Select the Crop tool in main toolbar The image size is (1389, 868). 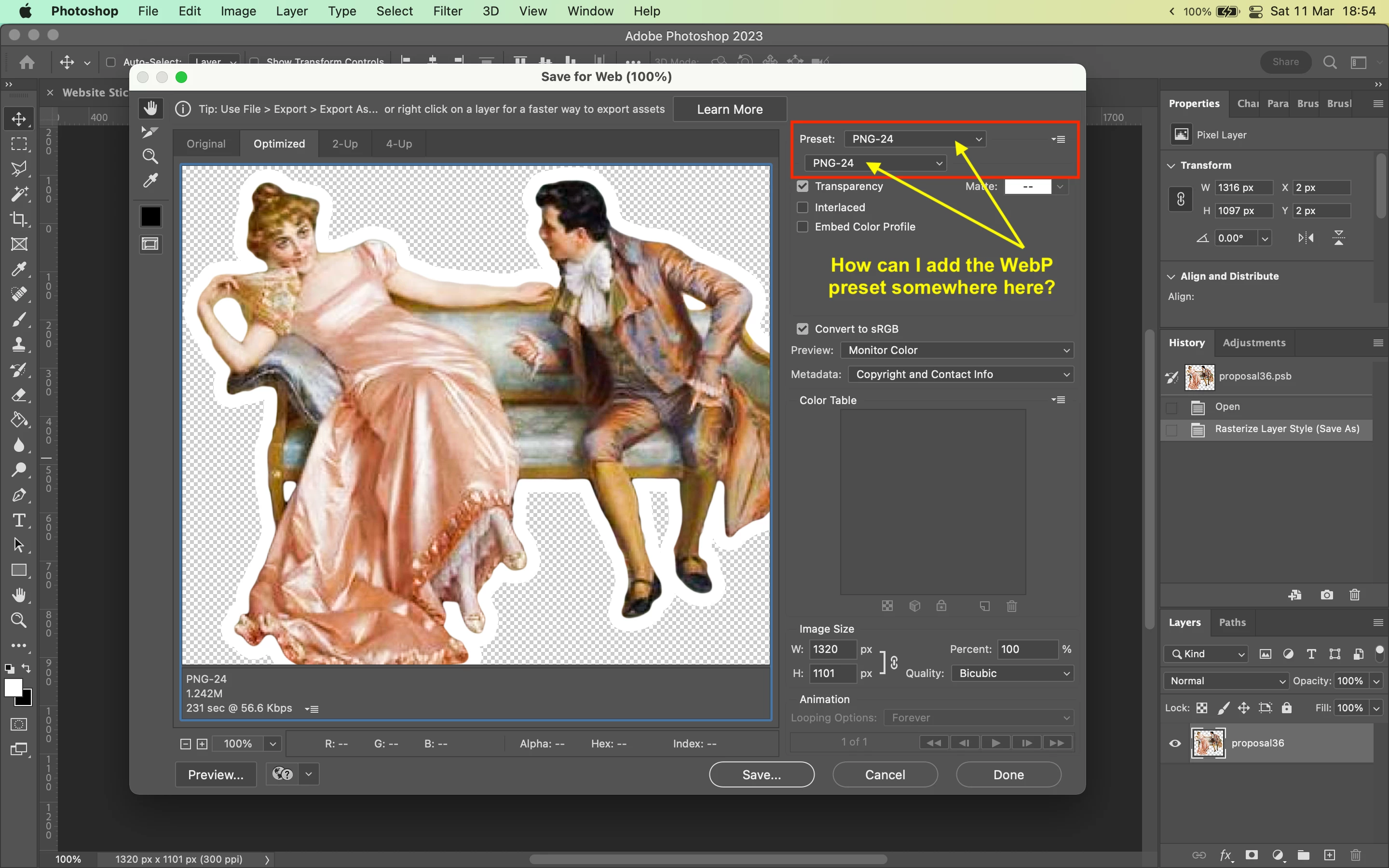(19, 219)
